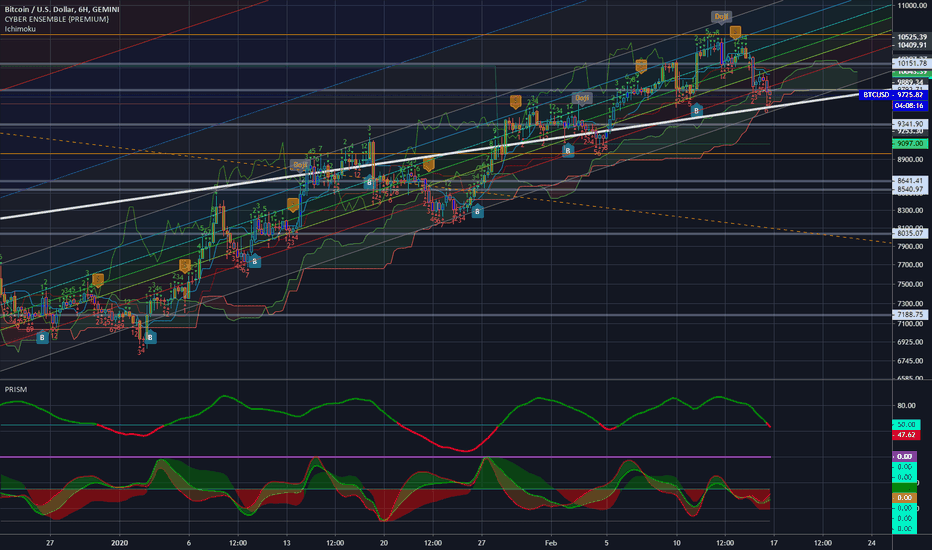The width and height of the screenshot is (932, 550).
Task: Click the 13 date on the time axis
Action: pos(286,543)
